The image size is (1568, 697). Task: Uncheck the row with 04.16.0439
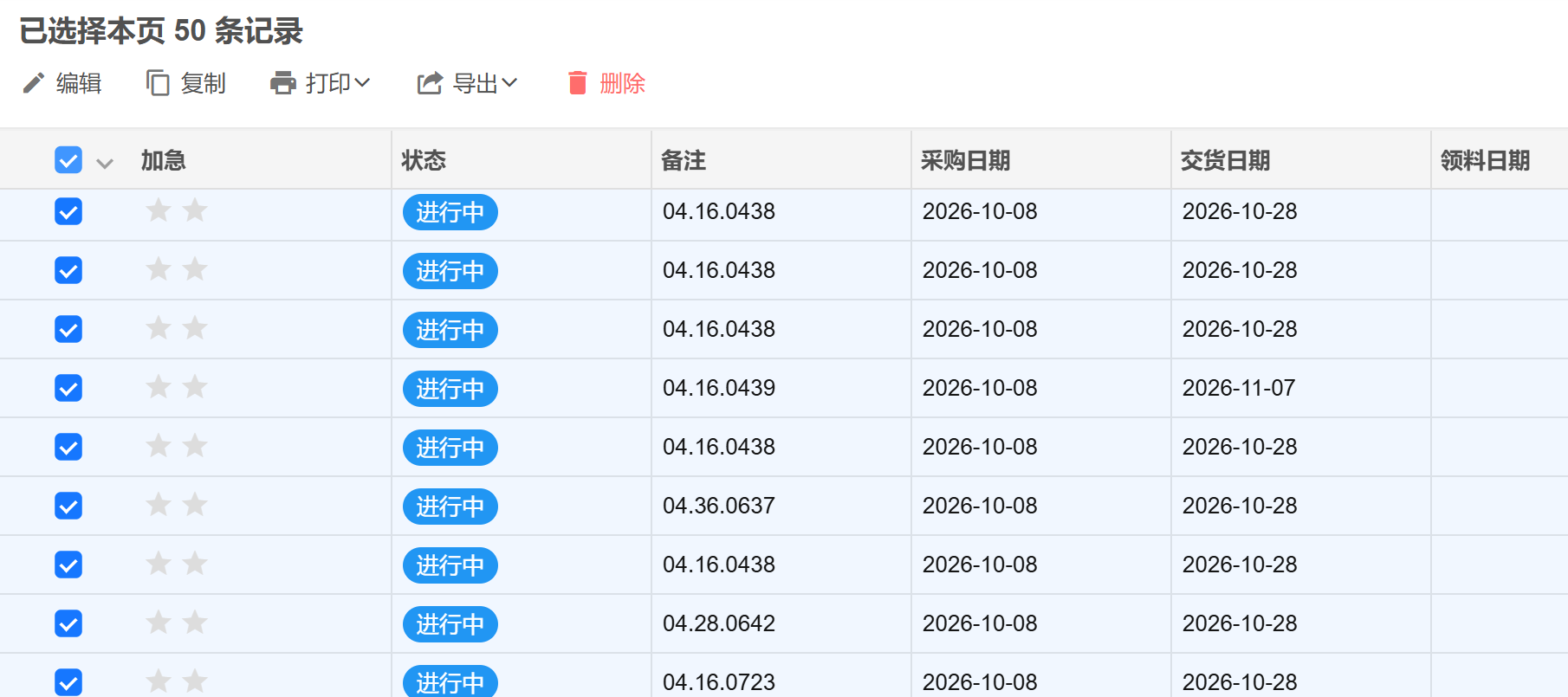click(68, 388)
